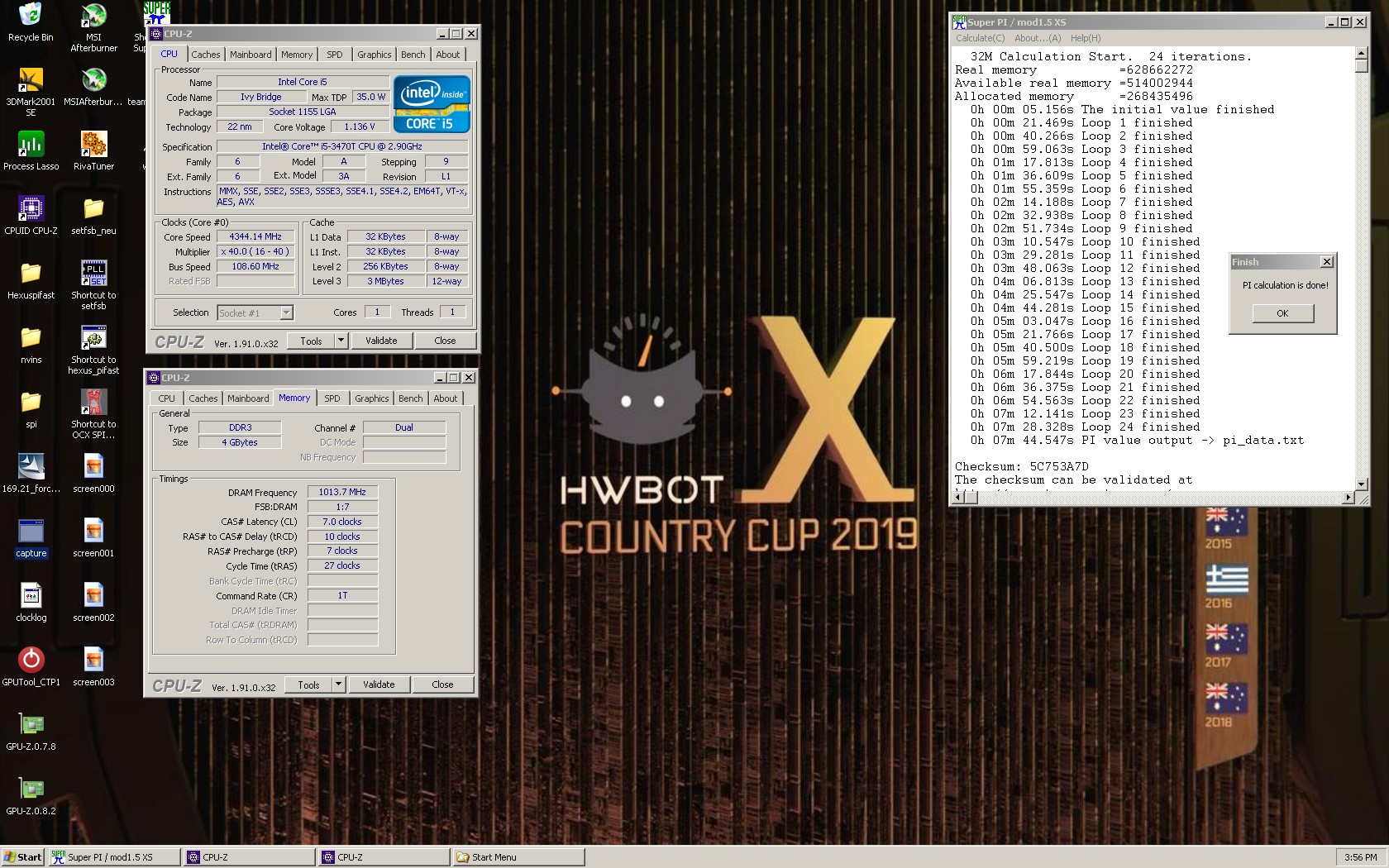Click DRAM Frequency value 1013.7 MHz
This screenshot has height=868, width=1389.
click(x=342, y=492)
